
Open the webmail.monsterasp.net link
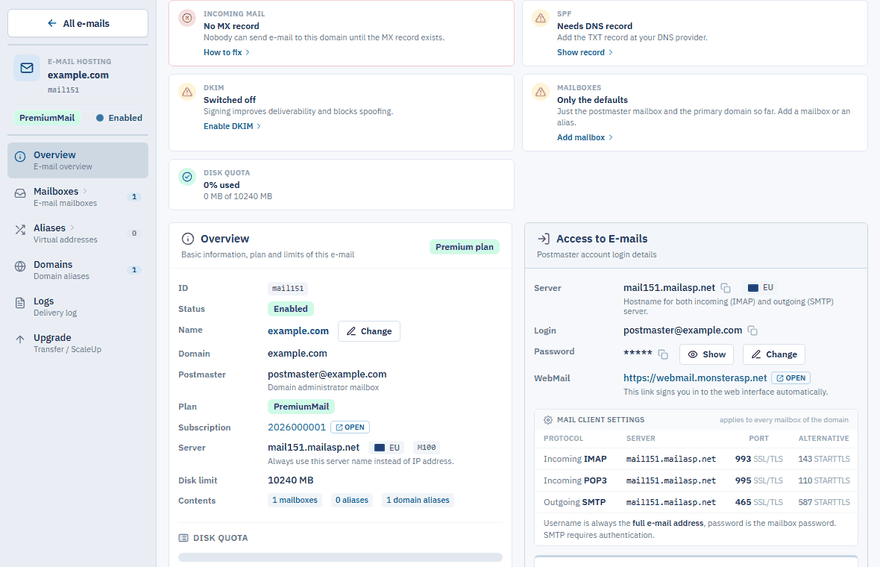(695, 378)
